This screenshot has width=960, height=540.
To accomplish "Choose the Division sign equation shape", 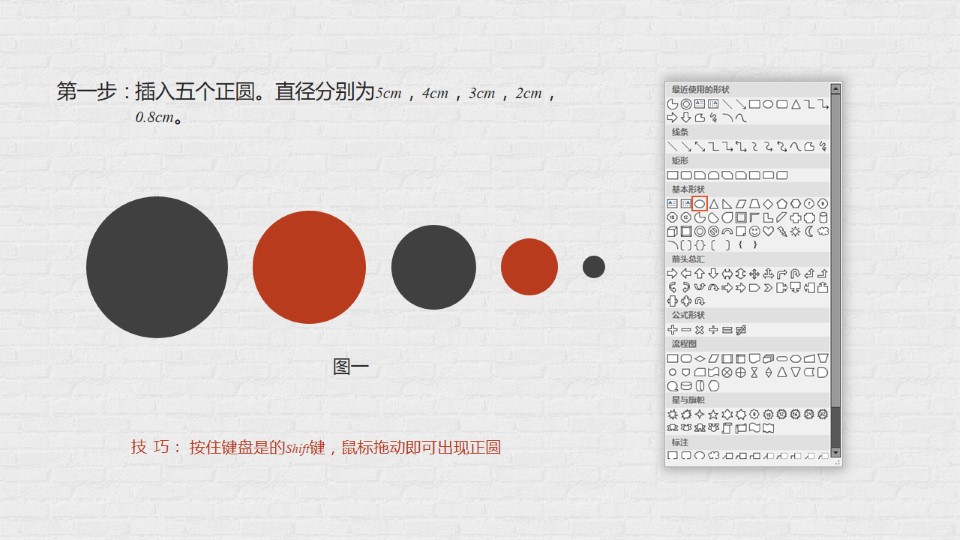I will (x=714, y=330).
